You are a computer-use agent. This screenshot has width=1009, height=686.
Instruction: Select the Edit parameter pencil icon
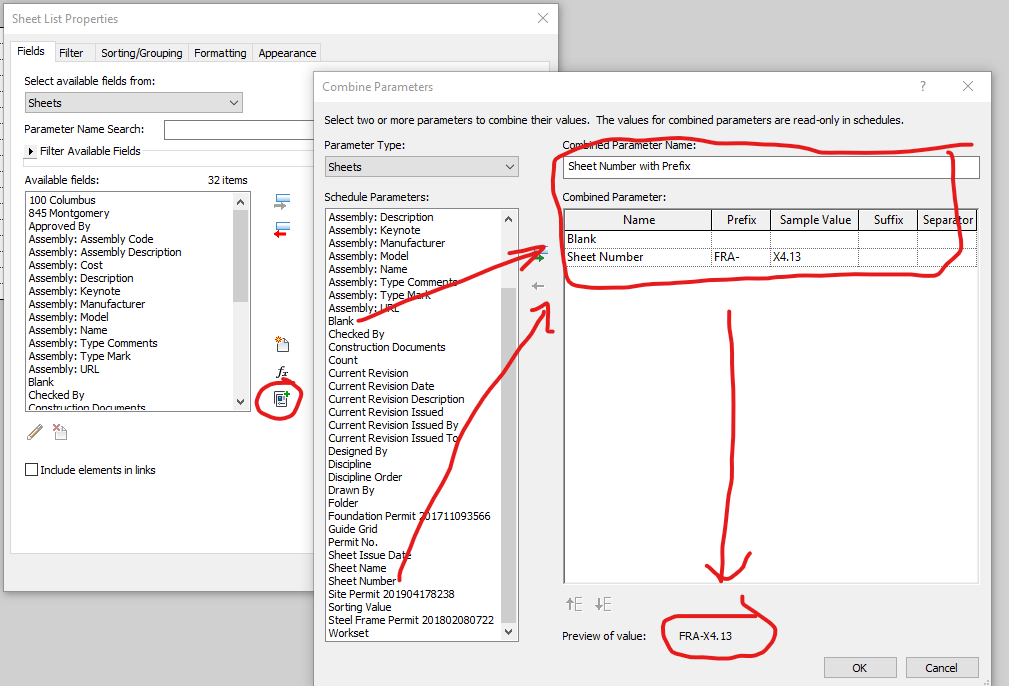pyautogui.click(x=33, y=431)
